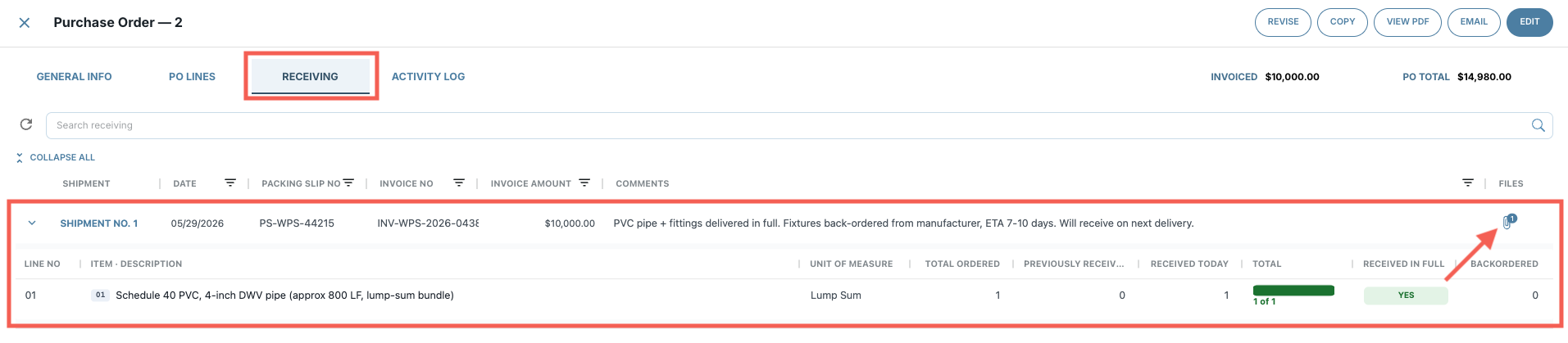Filter the Comments column

[x=1468, y=183]
